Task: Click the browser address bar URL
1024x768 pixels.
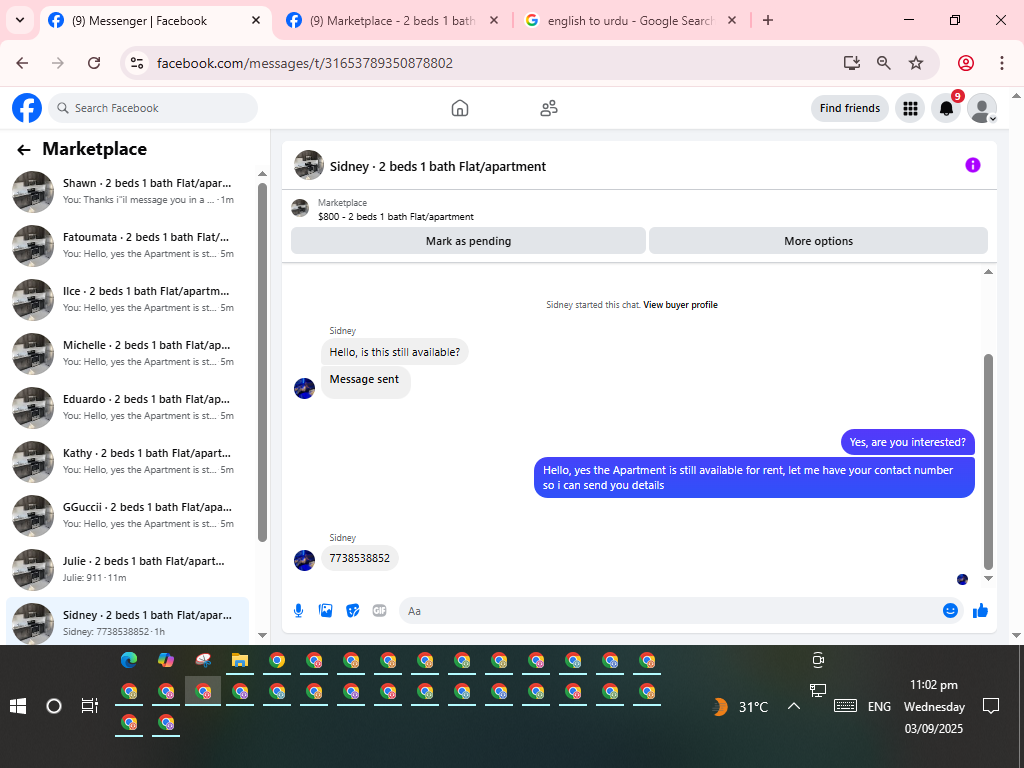Action: [304, 63]
